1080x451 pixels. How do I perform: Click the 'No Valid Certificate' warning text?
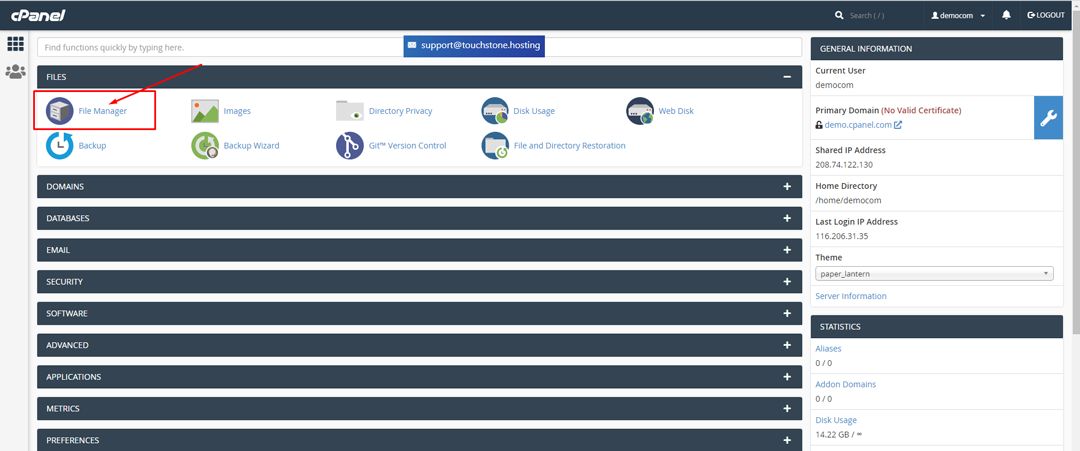pos(921,110)
